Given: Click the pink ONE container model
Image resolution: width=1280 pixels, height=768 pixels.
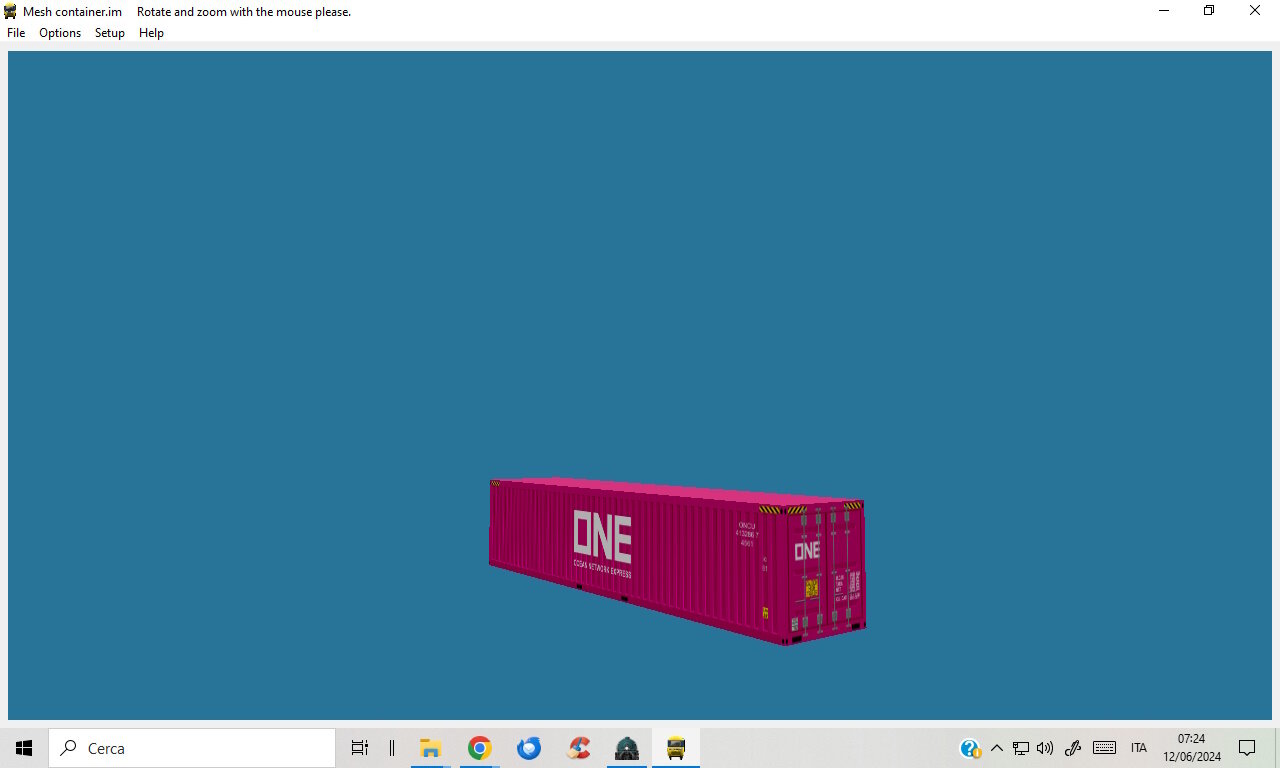Looking at the screenshot, I should pyautogui.click(x=677, y=560).
